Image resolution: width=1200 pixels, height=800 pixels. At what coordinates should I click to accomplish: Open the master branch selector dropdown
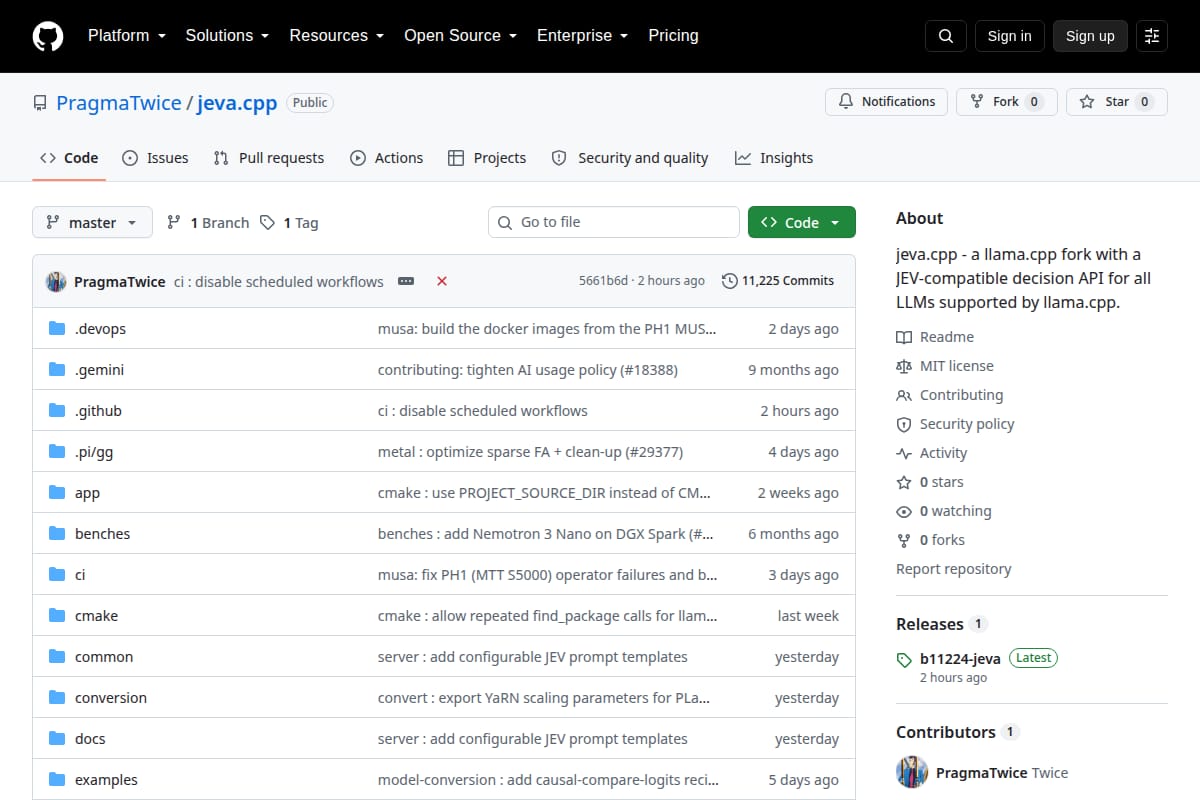(92, 223)
